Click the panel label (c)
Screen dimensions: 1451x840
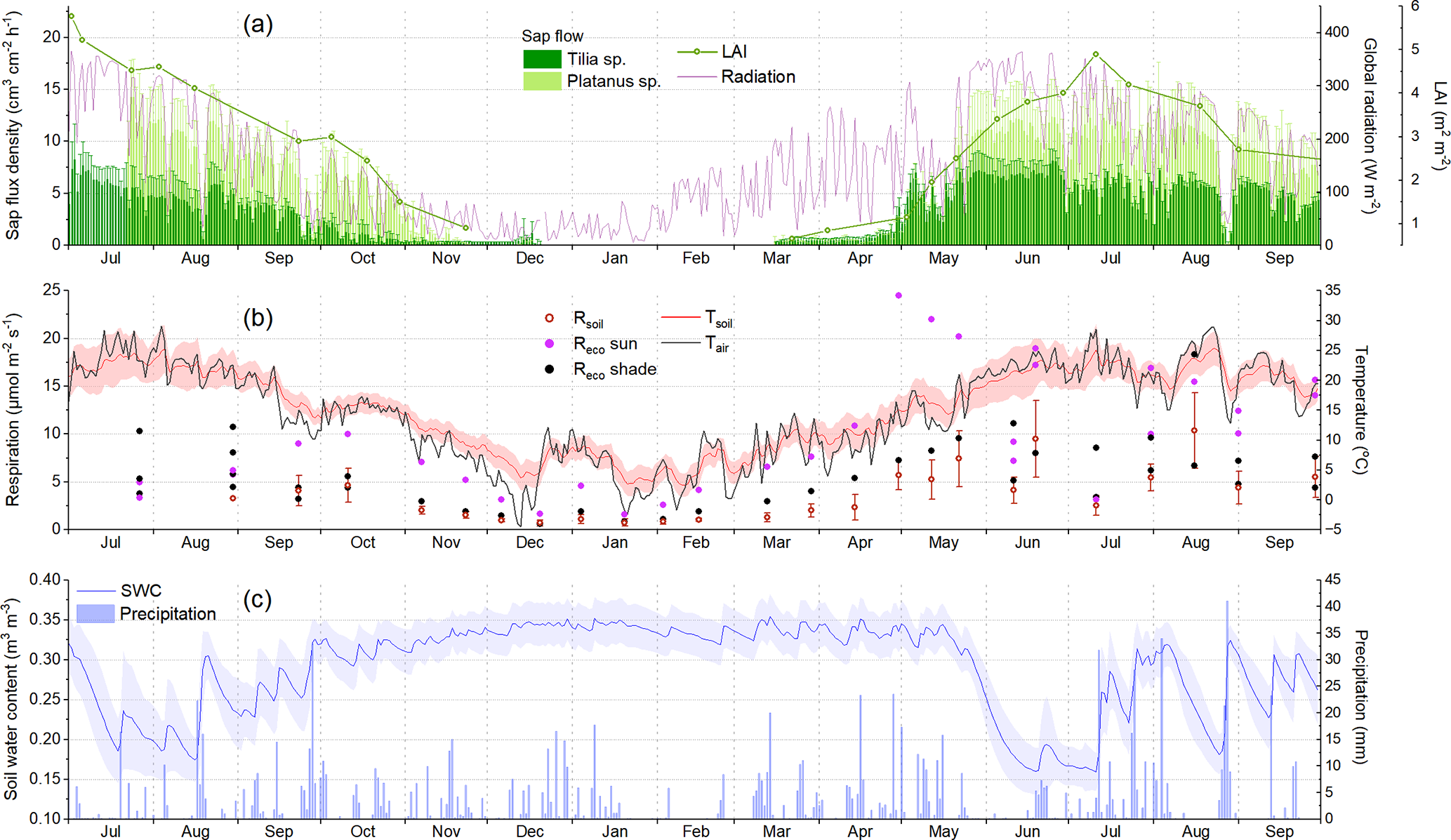(x=258, y=599)
